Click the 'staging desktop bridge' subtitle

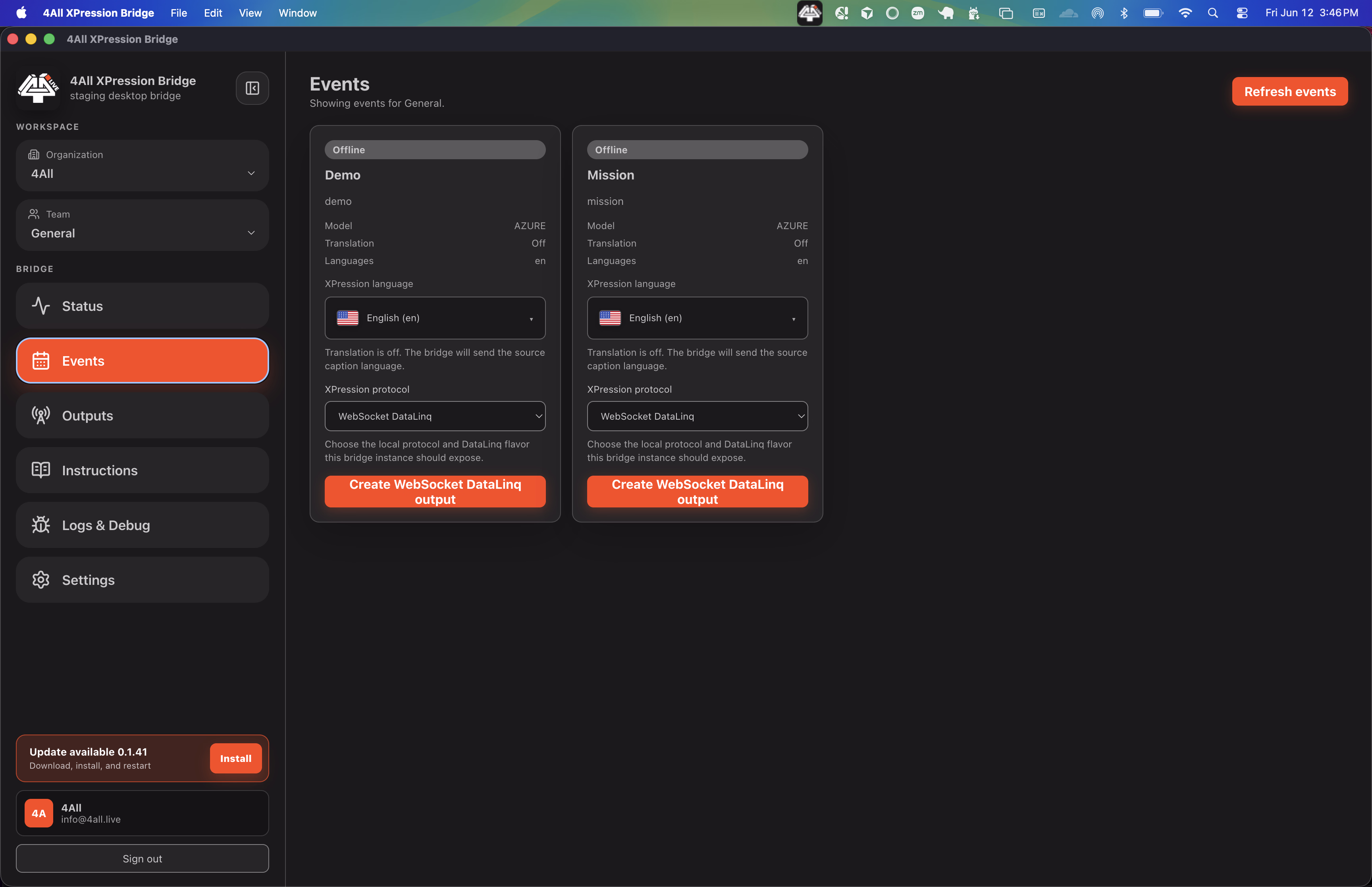(125, 96)
